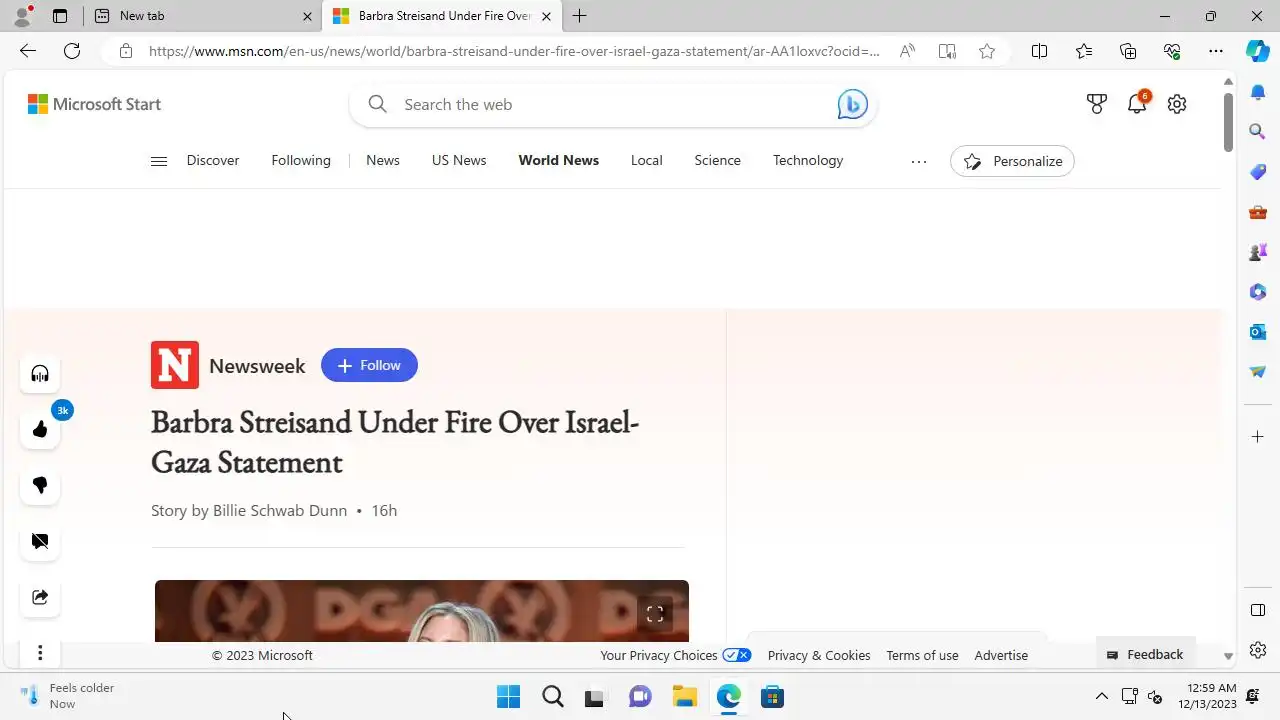
Task: Click the Personalize button
Action: (1012, 161)
